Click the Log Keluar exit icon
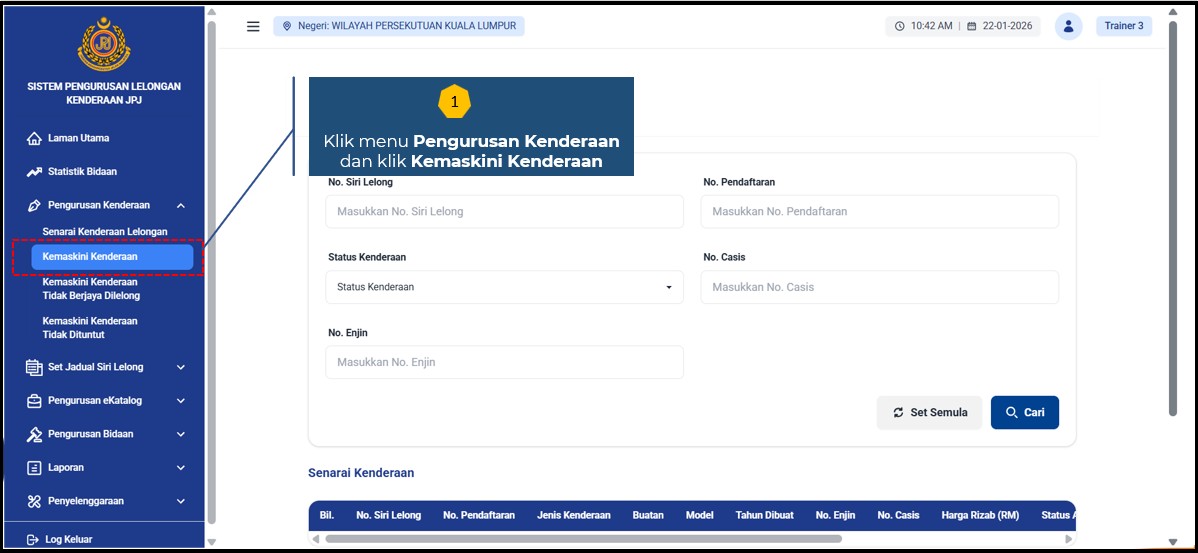Viewport: 1198px width, 553px height. (32, 540)
